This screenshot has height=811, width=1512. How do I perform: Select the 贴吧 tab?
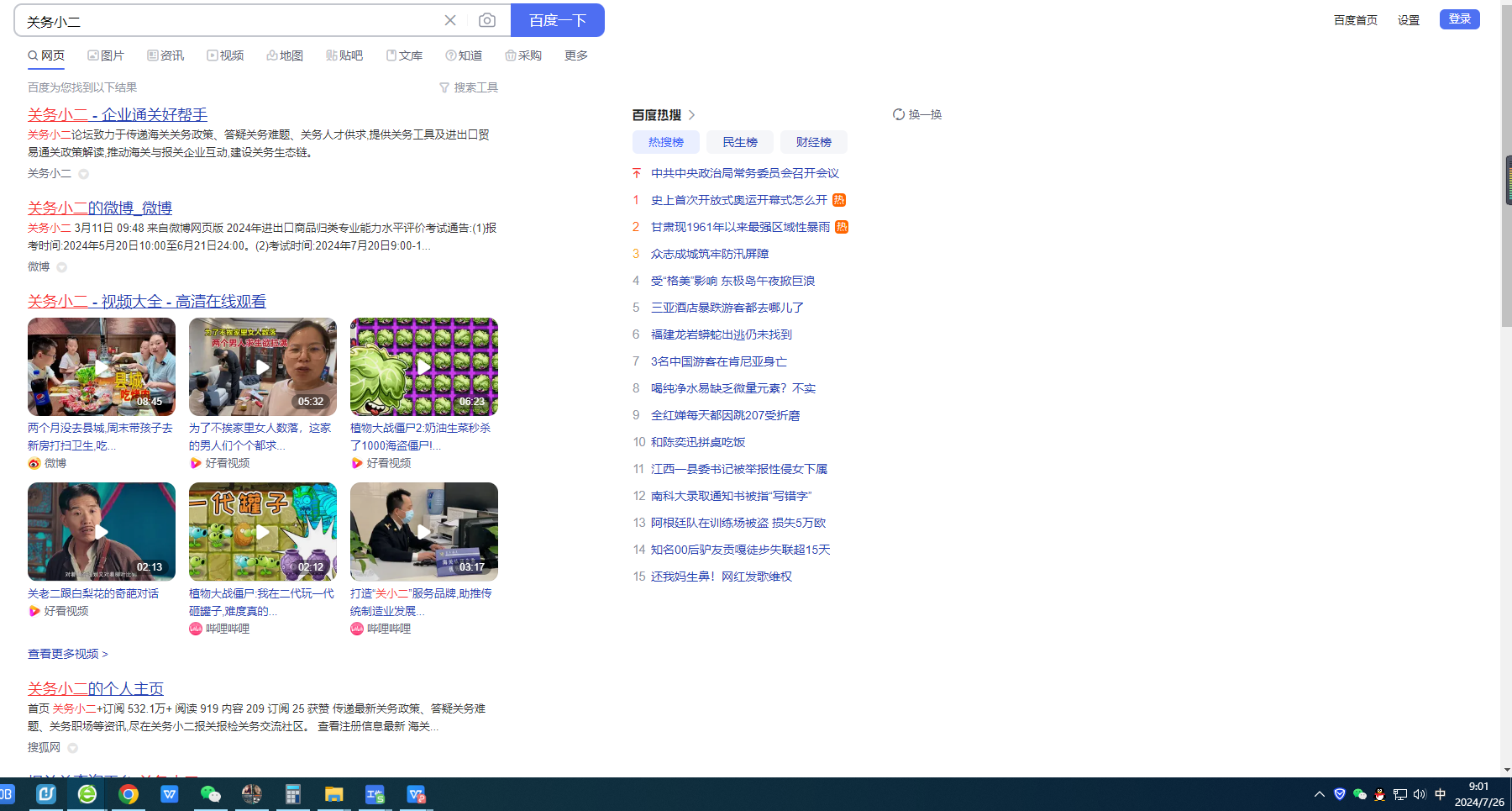(x=344, y=55)
